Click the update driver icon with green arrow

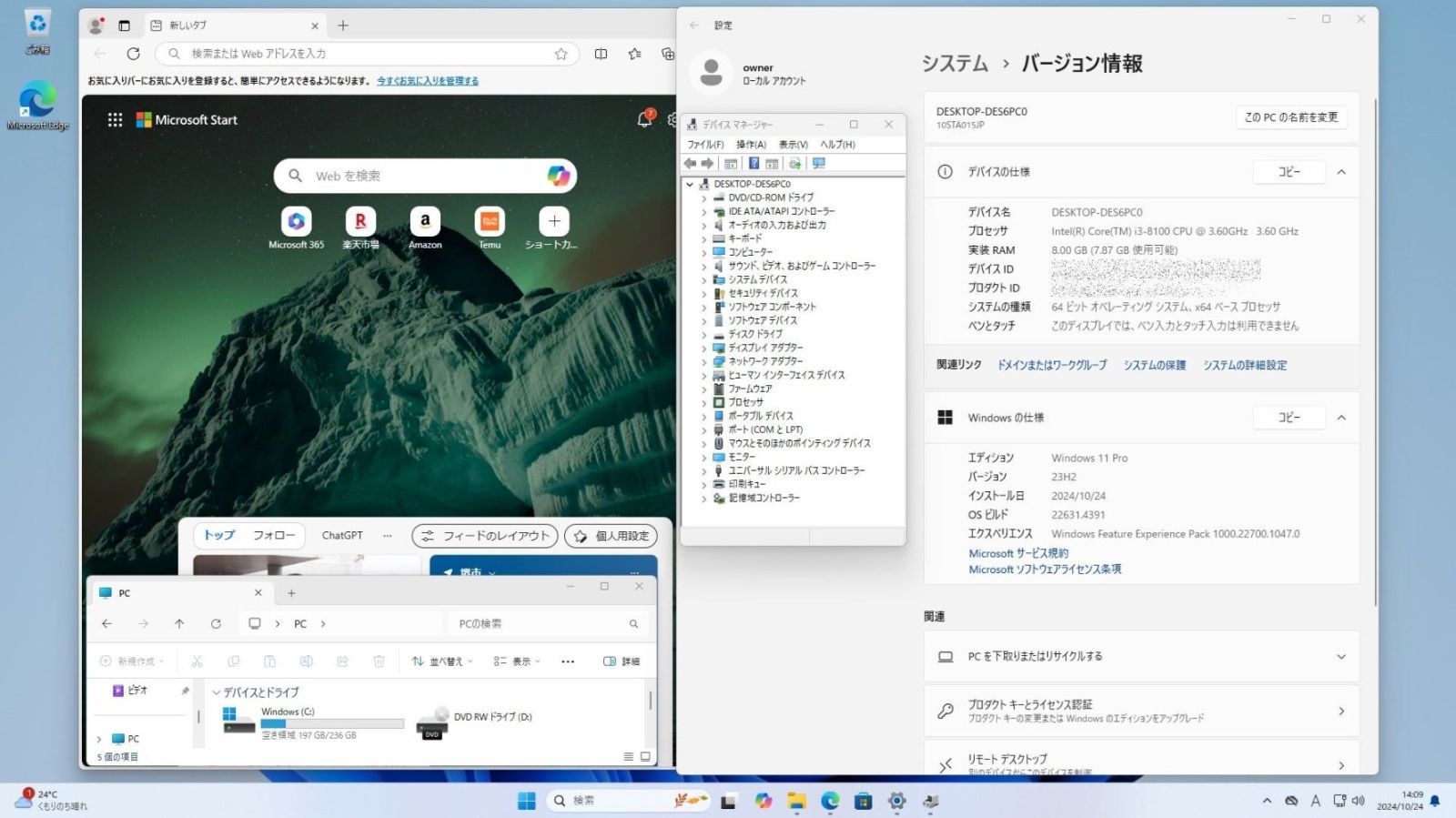pos(794,164)
